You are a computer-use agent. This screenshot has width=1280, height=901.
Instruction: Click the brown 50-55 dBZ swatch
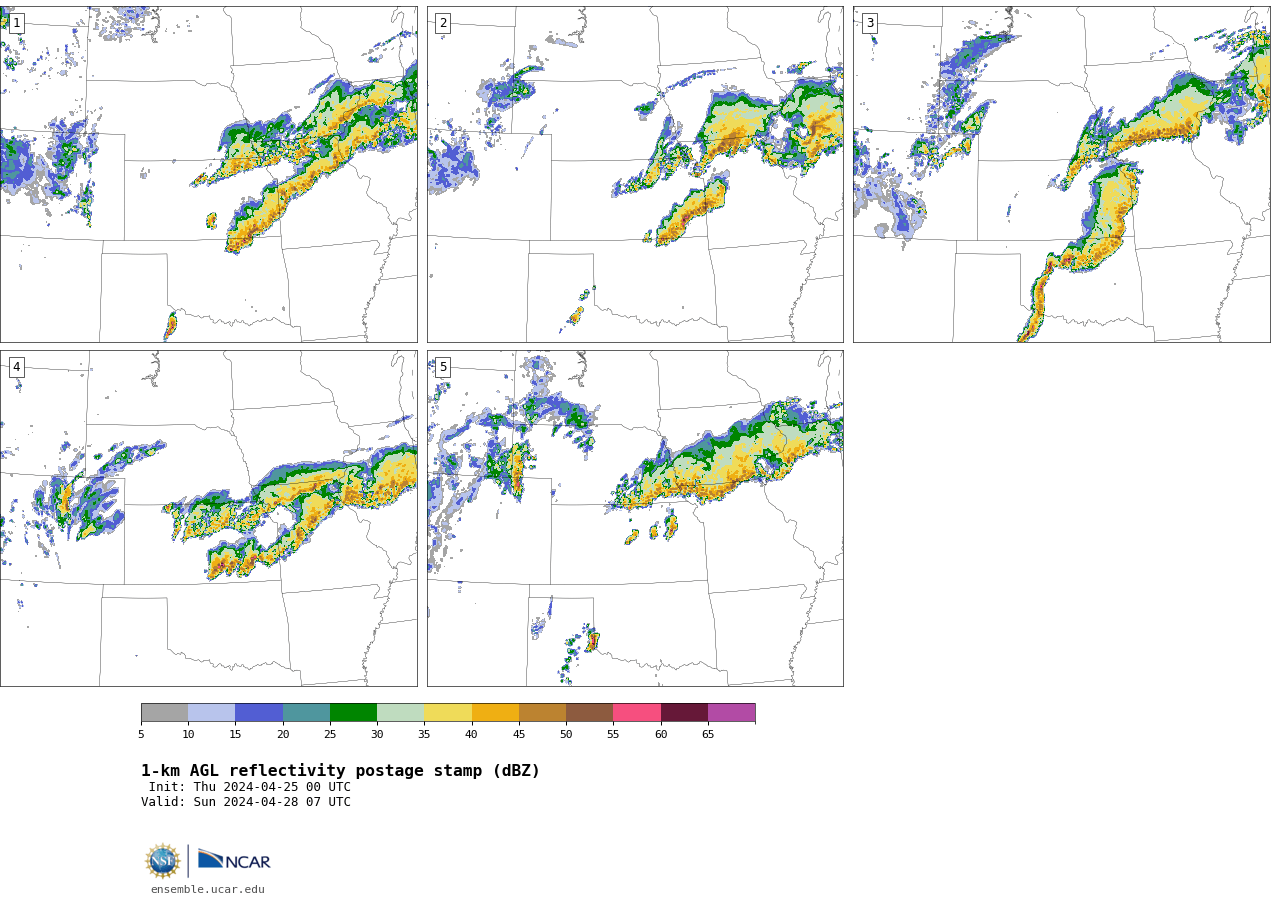pos(590,713)
